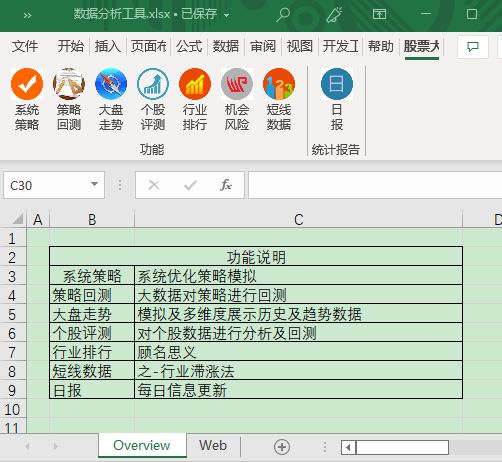
Task: Expand the Name Box dropdown arrow
Action: point(94,184)
